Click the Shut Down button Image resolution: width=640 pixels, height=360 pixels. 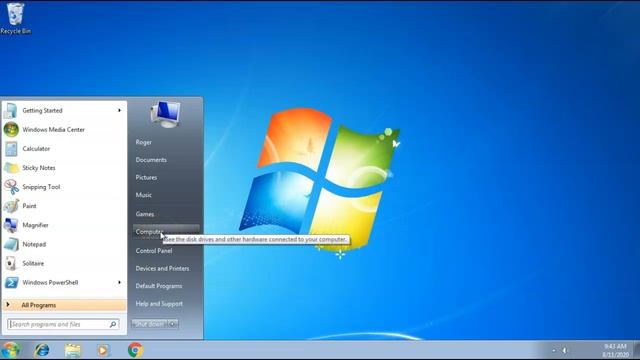point(149,324)
